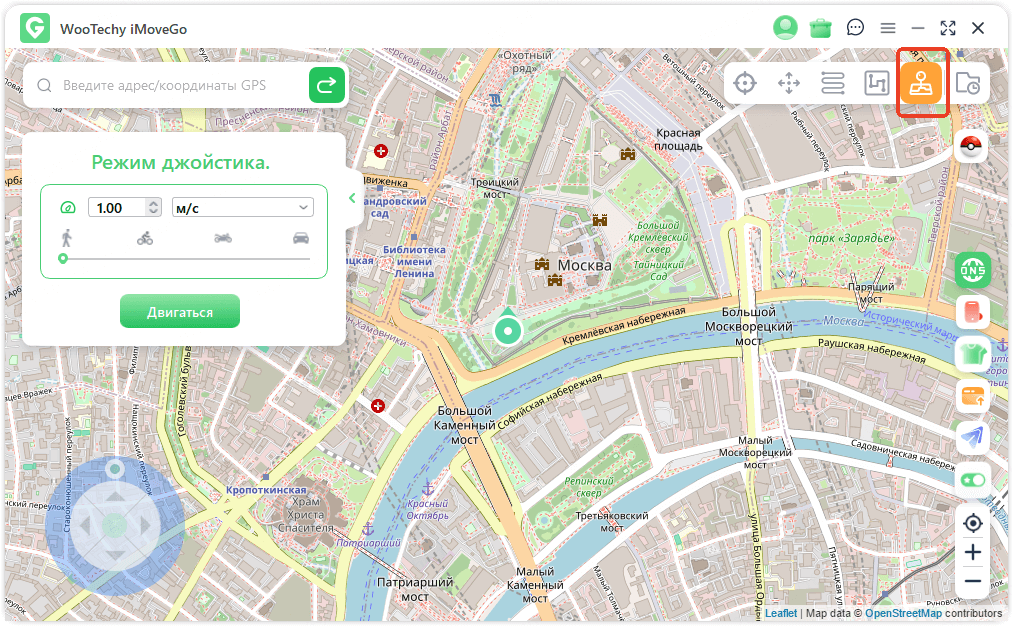
Task: Choose the Two-spot route mode icon
Action: pyautogui.click(x=833, y=83)
